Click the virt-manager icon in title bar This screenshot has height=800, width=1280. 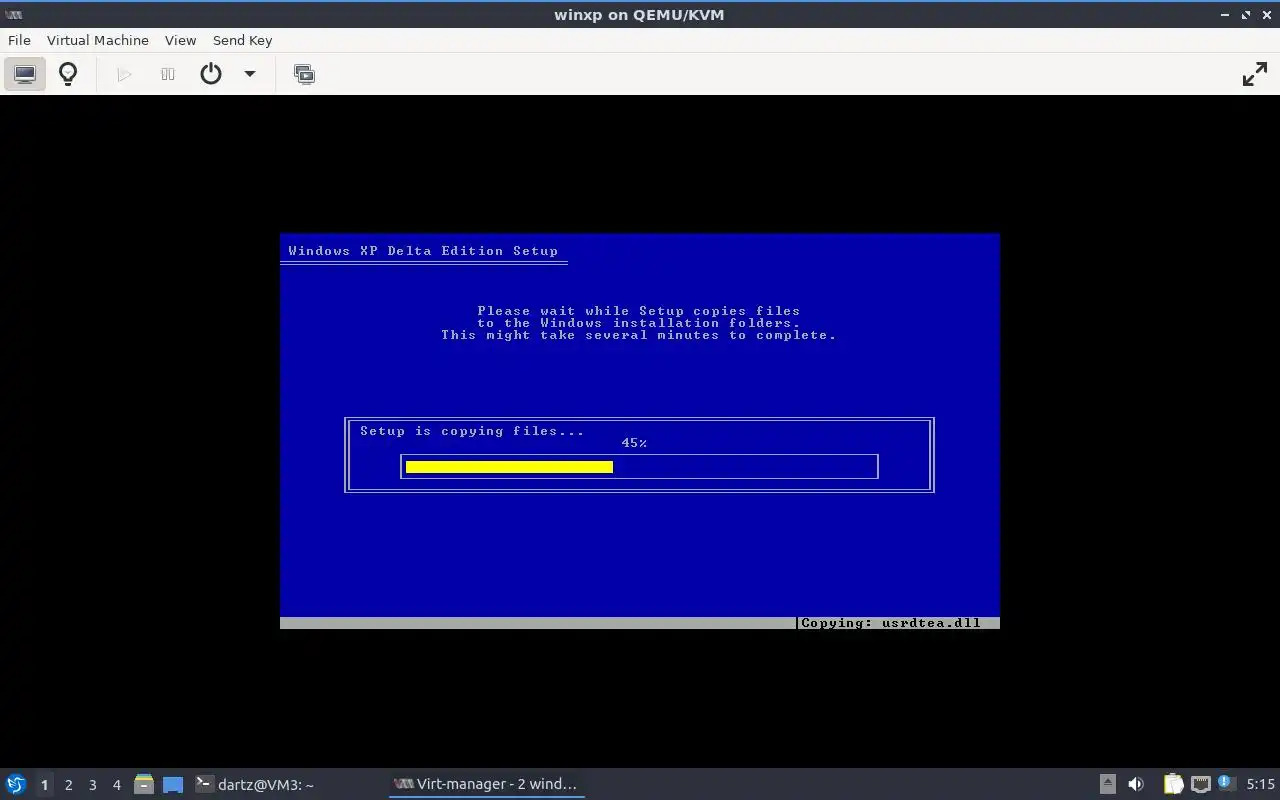click(x=13, y=15)
